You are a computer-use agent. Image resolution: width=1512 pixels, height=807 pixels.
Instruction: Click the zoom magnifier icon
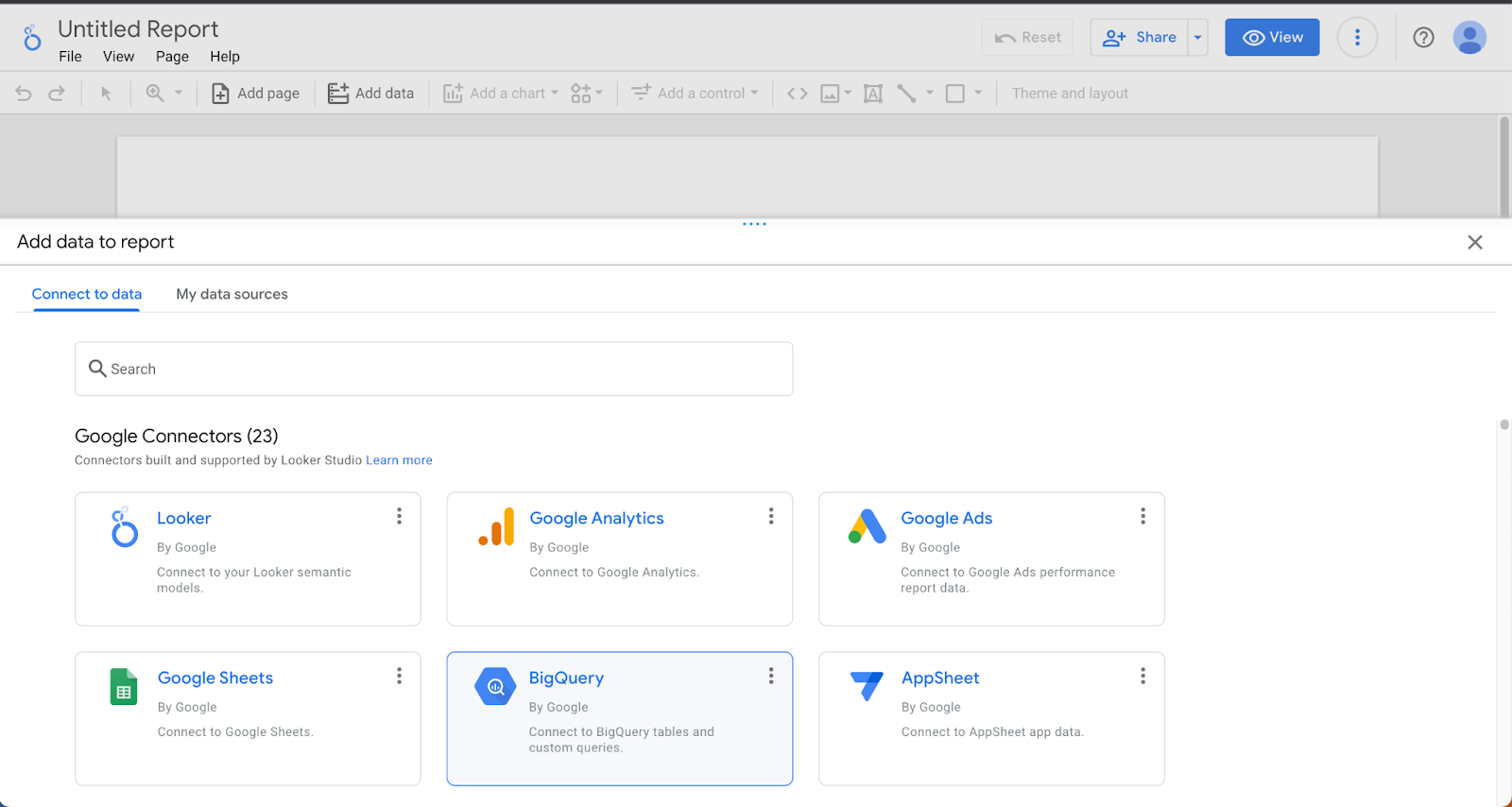pos(155,93)
